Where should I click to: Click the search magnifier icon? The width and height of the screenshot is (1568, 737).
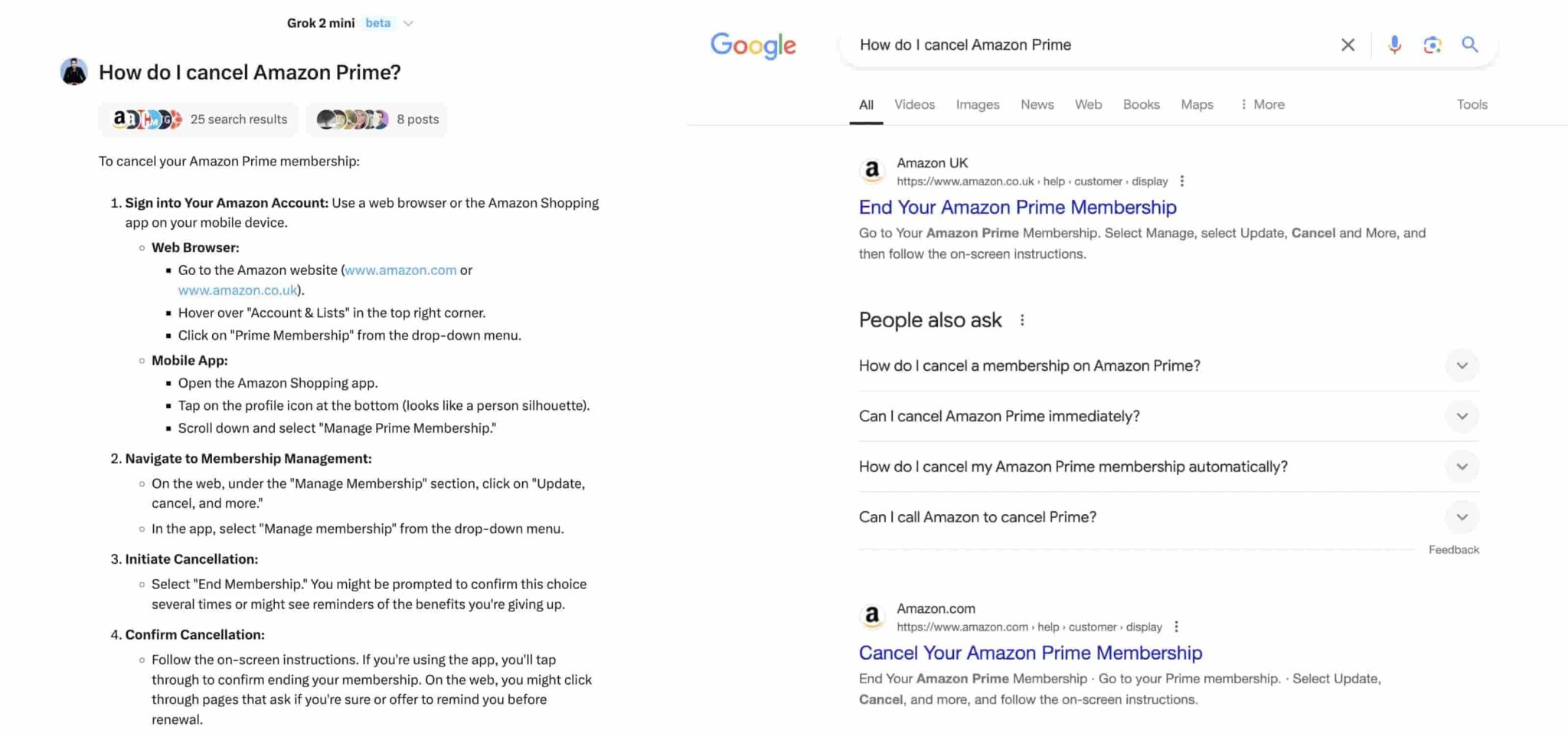pos(1470,44)
